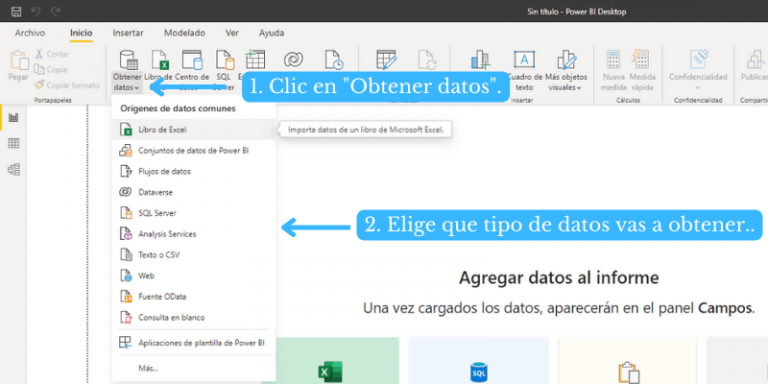Open the Confidencialidad dropdown
The image size is (768, 384).
pos(698,70)
